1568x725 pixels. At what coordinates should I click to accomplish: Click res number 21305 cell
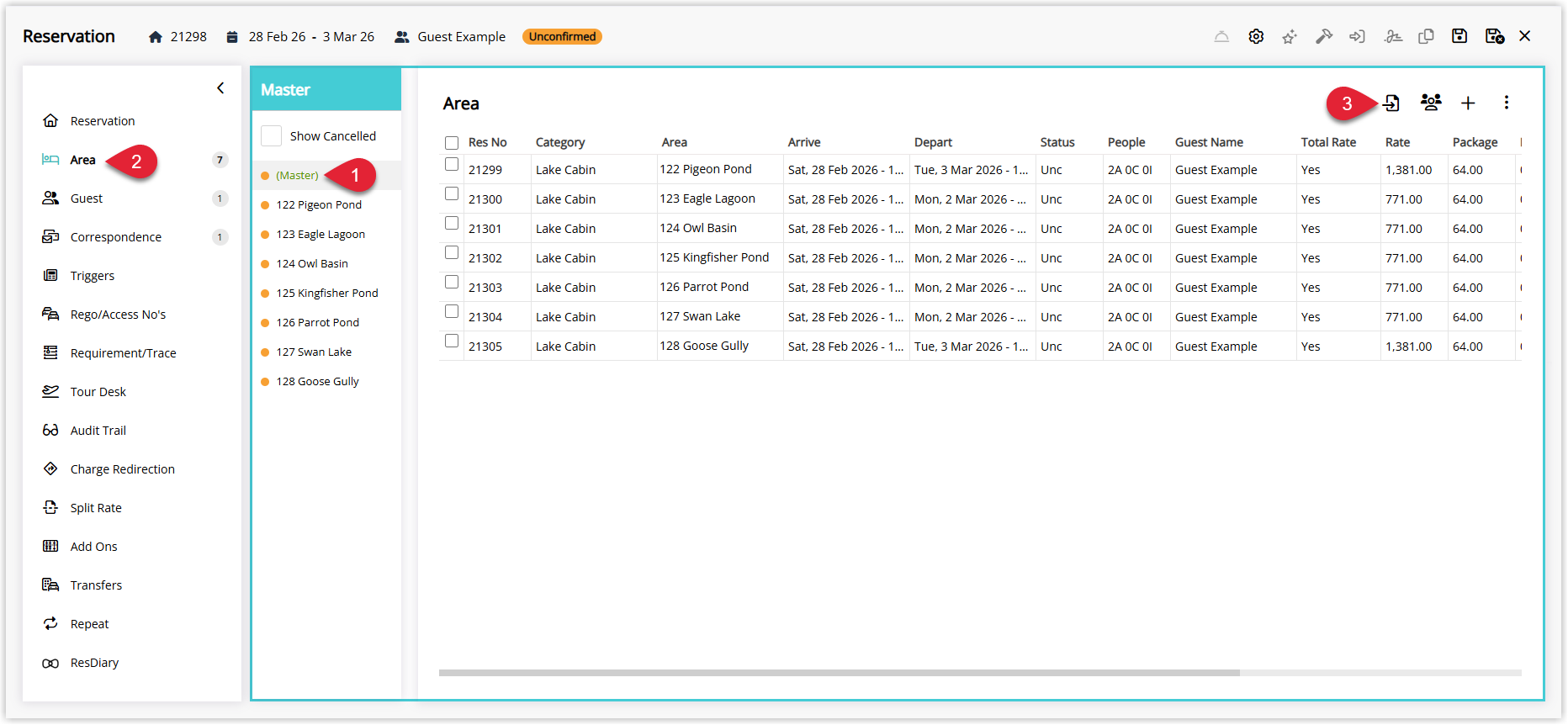[x=485, y=347]
